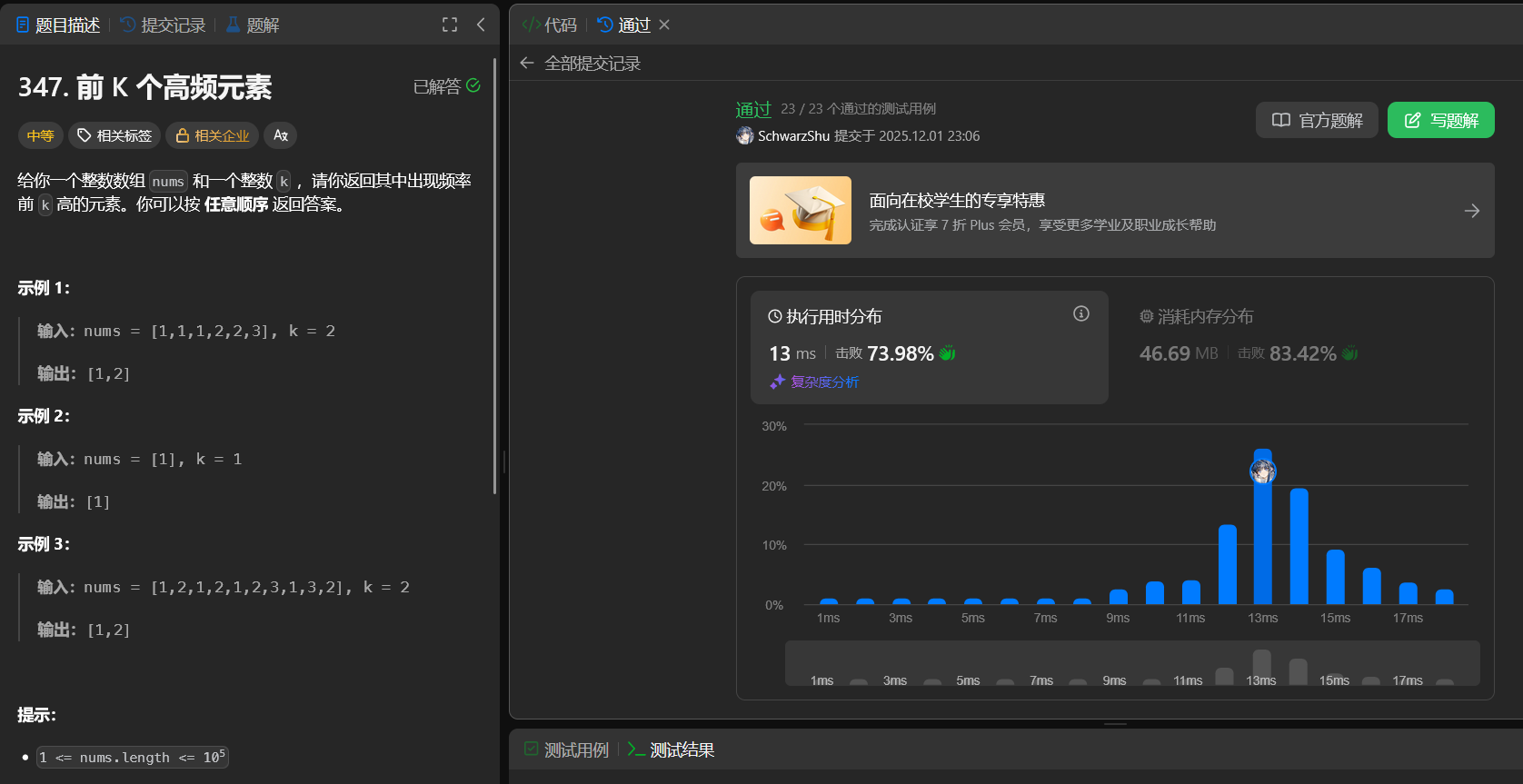Open the student discount banner arrow
The width and height of the screenshot is (1523, 784).
(1472, 211)
